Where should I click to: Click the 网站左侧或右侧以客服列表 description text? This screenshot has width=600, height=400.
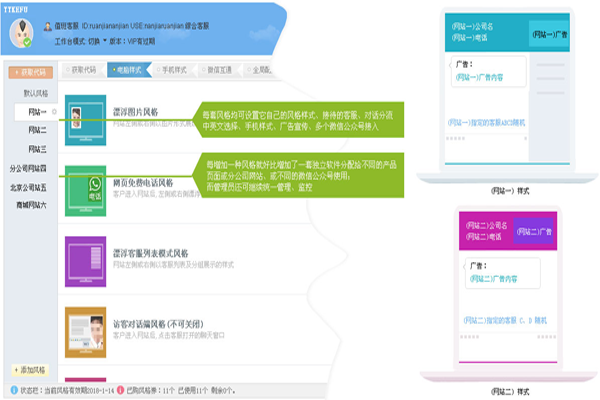173,264
